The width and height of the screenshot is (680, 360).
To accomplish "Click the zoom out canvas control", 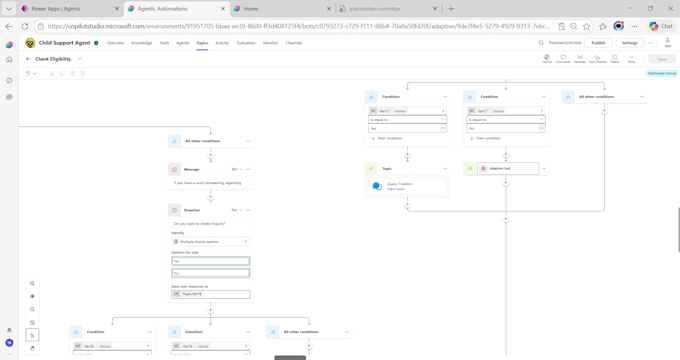I will (x=32, y=309).
